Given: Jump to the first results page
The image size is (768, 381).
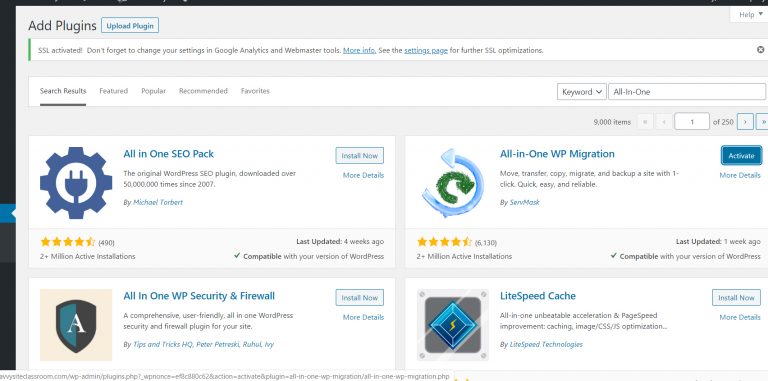Looking at the screenshot, I should [x=645, y=121].
